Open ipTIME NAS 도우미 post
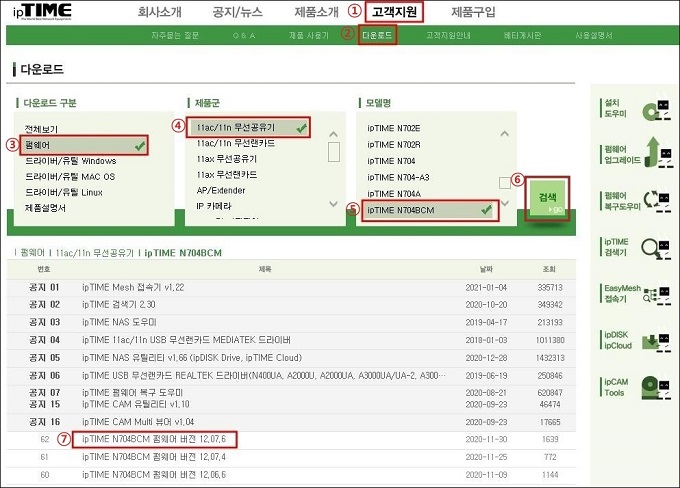The width and height of the screenshot is (680, 488). pos(119,323)
